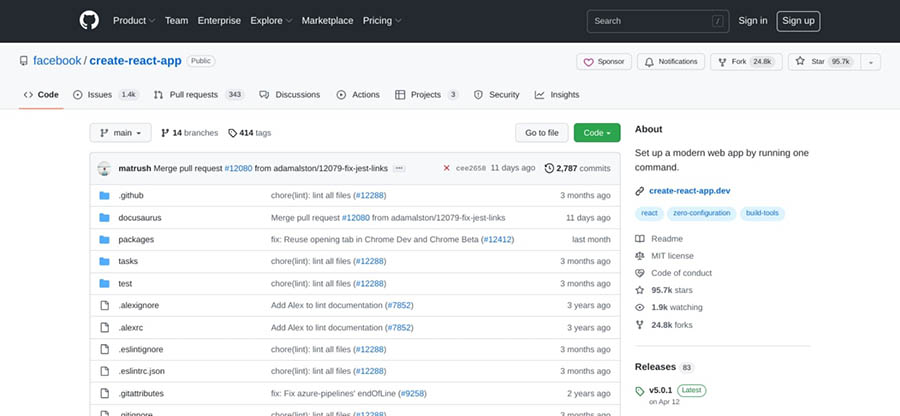Open the main branch dropdown
The width and height of the screenshot is (900, 416).
(x=121, y=132)
